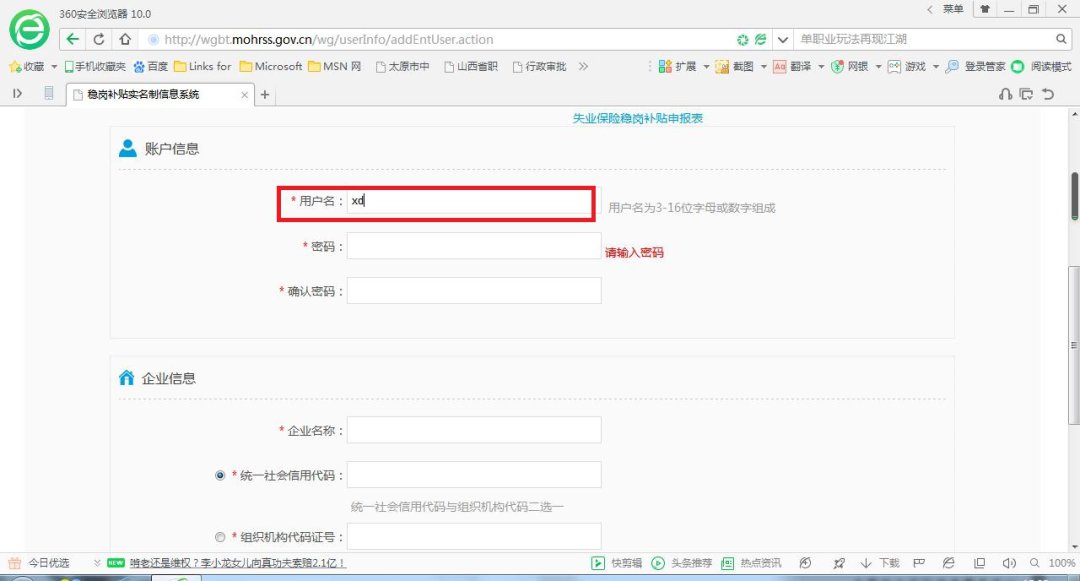The height and width of the screenshot is (581, 1080).
Task: Open the 百度 bookmark link
Action: [x=150, y=67]
